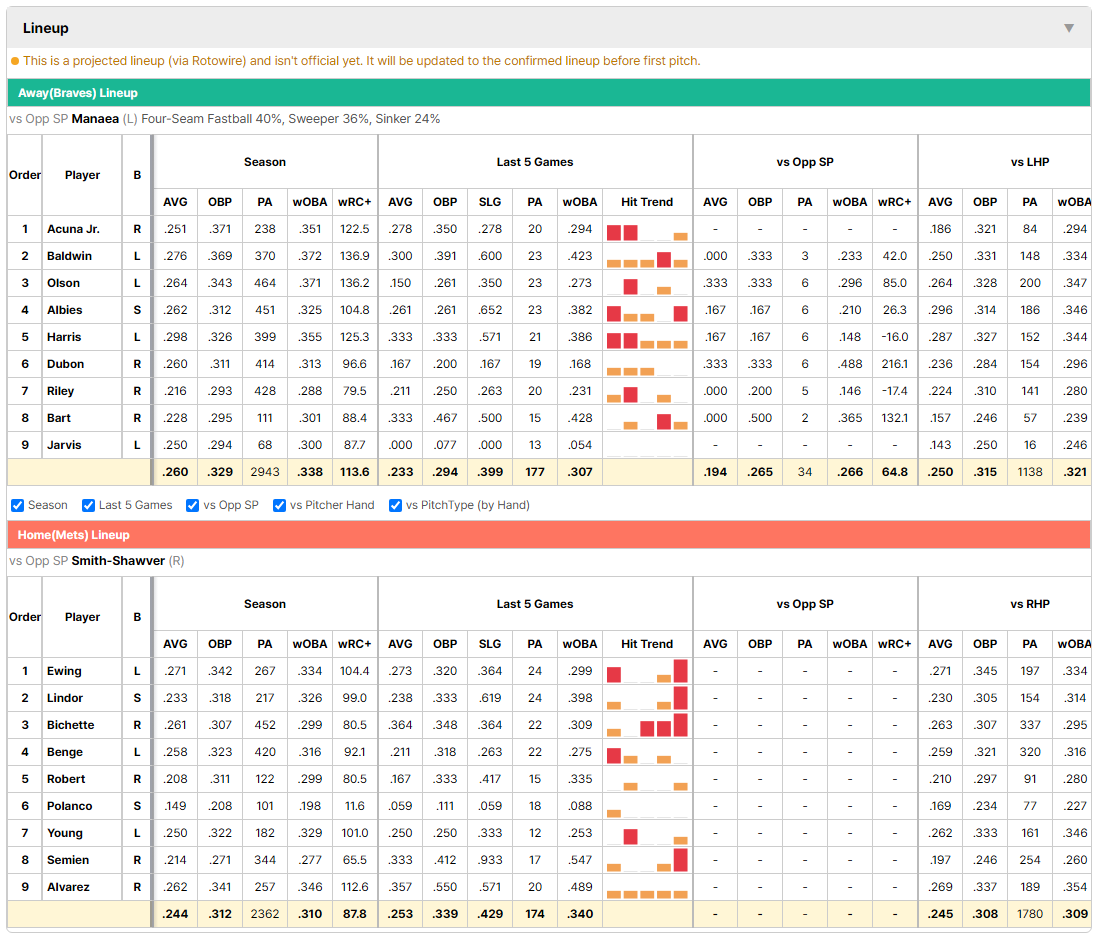Click the orange projected lineup notice dot
Image resolution: width=1098 pixels, height=939 pixels.
click(15, 61)
